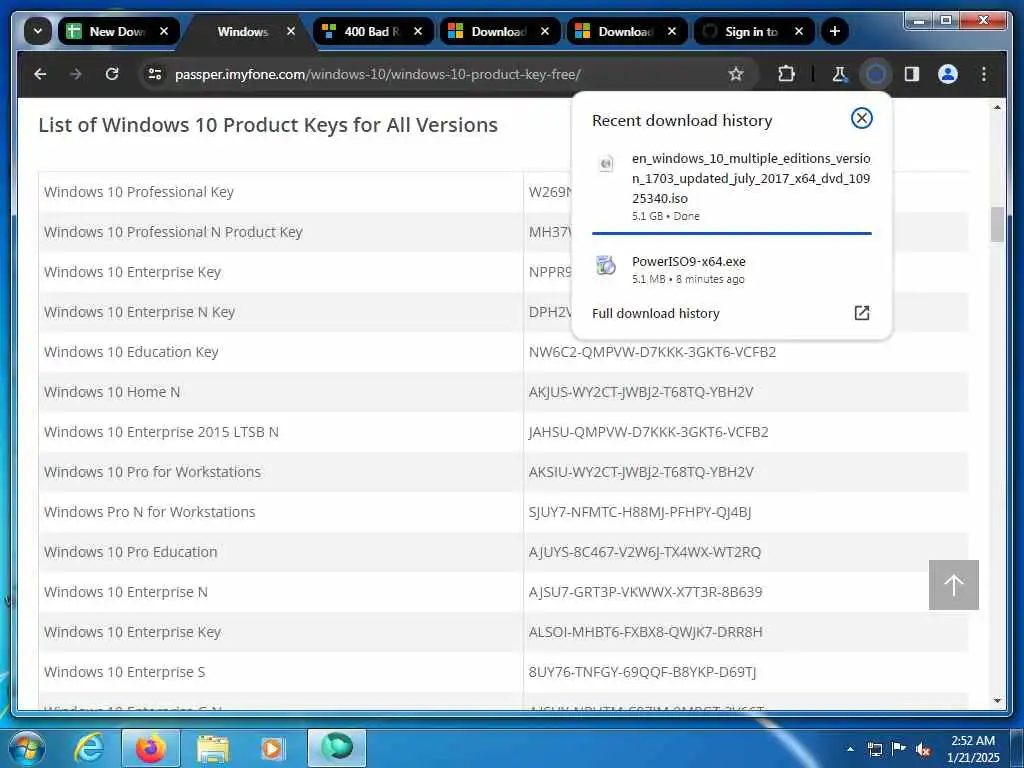Launch Internet Explorer from the taskbar
This screenshot has height=768, width=1024.
tap(89, 748)
